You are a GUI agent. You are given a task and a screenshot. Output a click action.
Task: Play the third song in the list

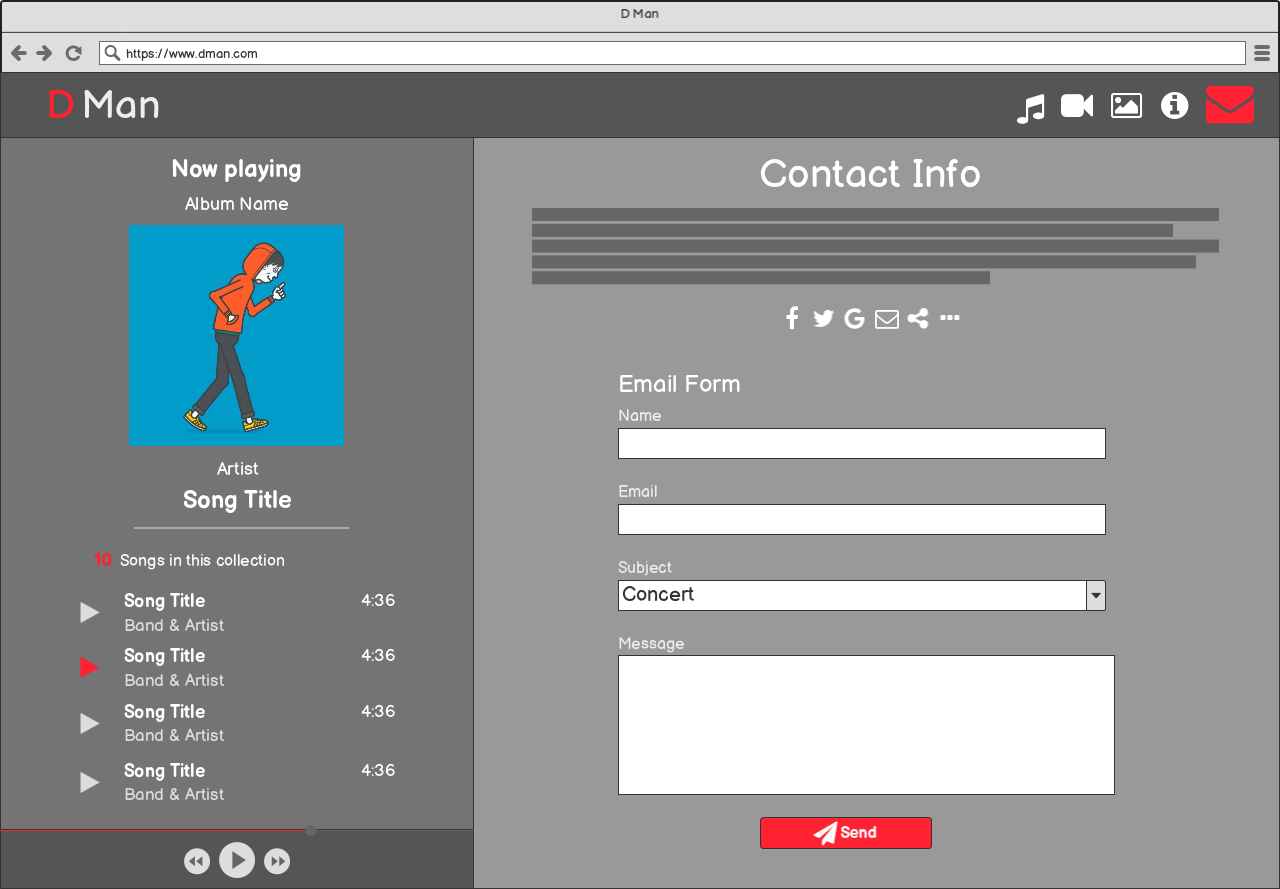[90, 723]
